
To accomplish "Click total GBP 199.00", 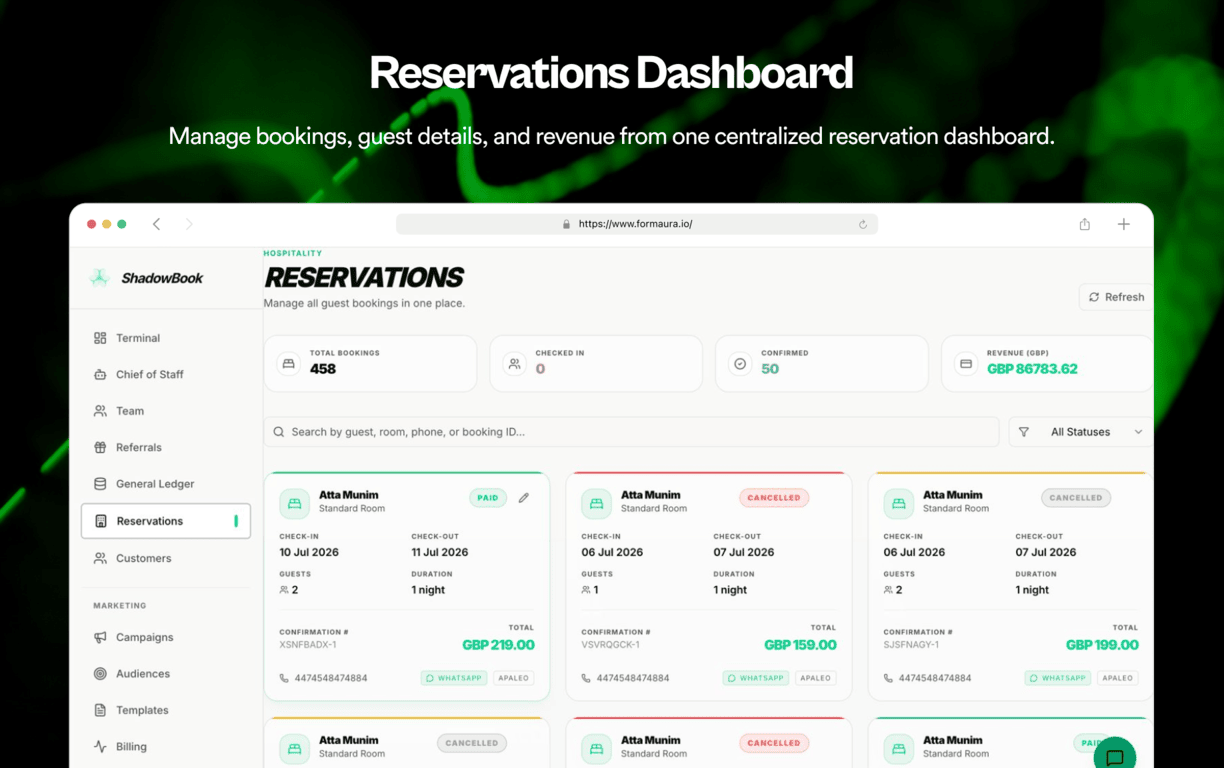I will coord(1102,645).
